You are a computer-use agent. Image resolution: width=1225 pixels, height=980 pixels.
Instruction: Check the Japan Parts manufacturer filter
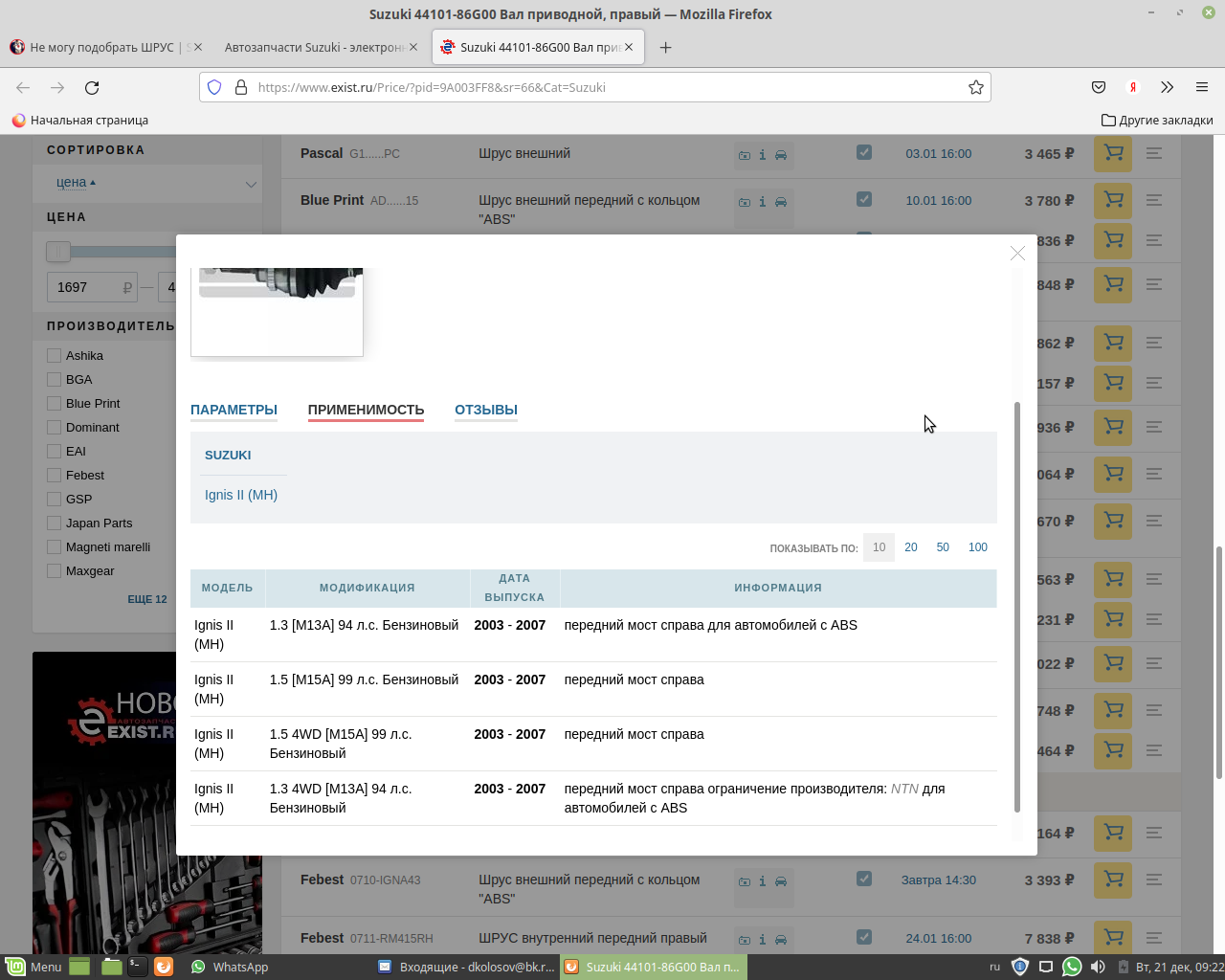[x=55, y=523]
